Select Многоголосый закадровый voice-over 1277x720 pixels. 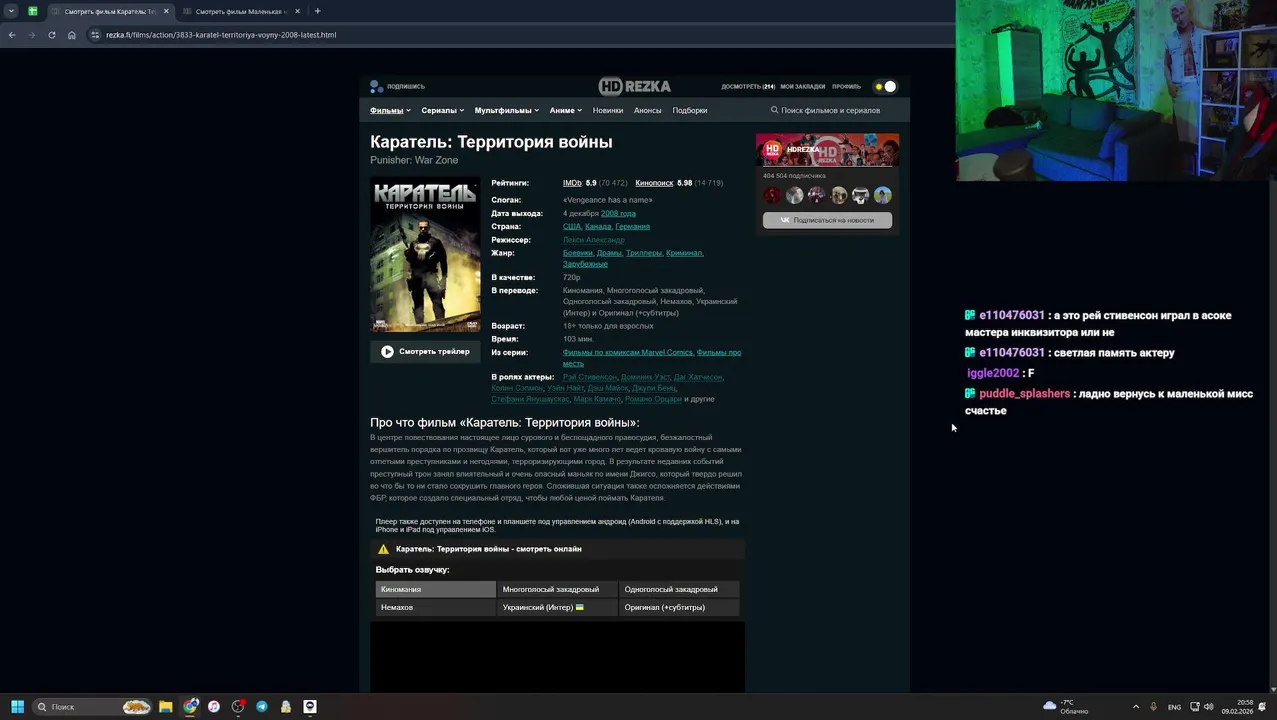pos(557,589)
